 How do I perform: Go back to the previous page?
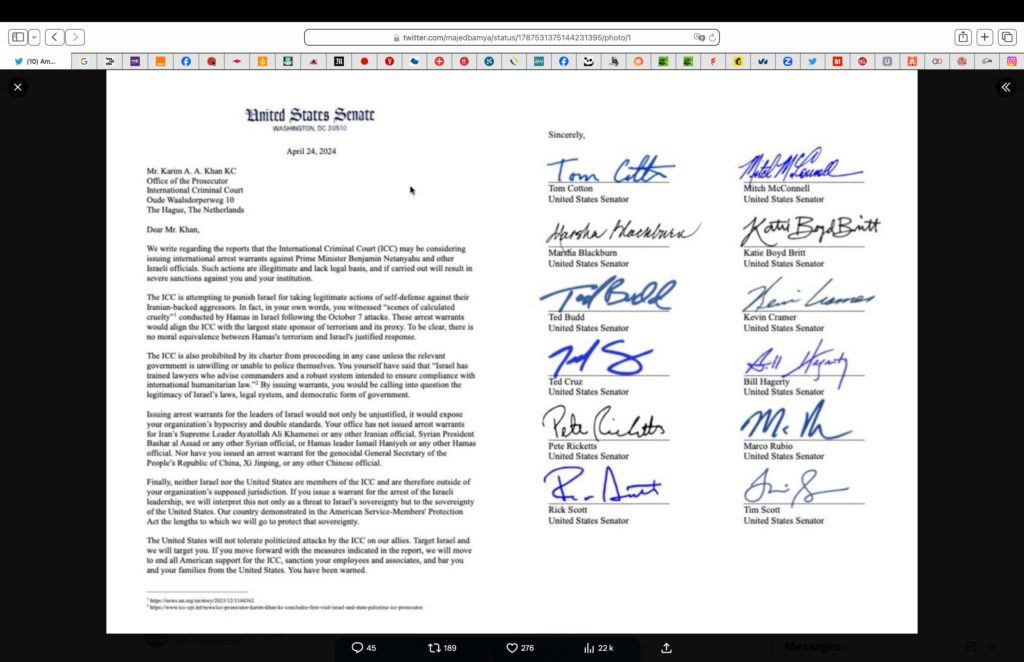[54, 37]
